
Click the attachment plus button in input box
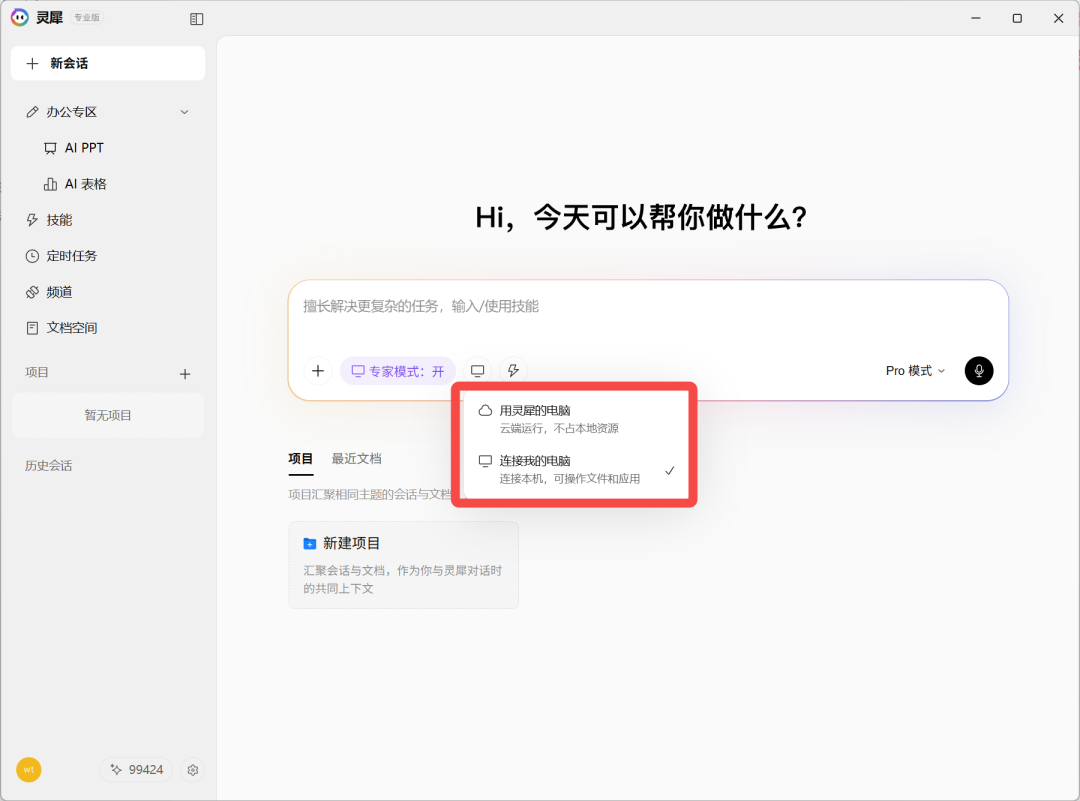[318, 371]
